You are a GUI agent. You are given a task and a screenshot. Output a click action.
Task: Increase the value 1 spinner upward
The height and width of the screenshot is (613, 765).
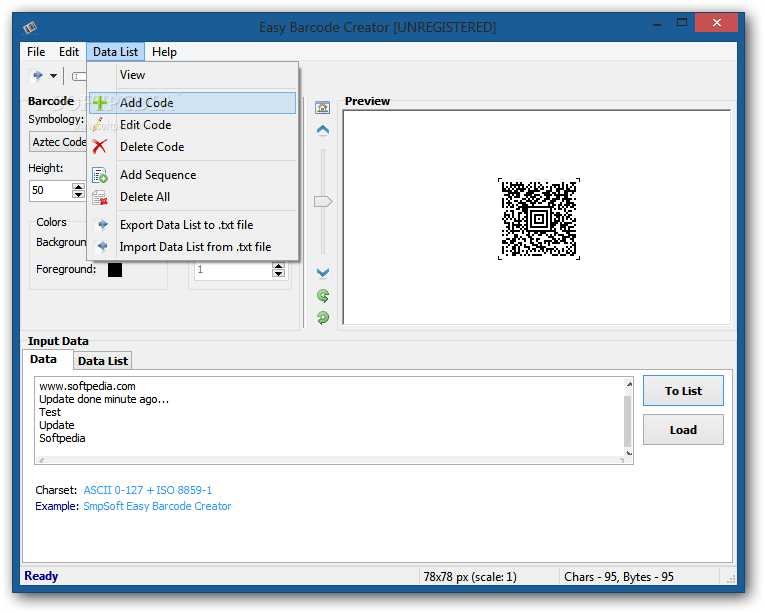pyautogui.click(x=279, y=266)
